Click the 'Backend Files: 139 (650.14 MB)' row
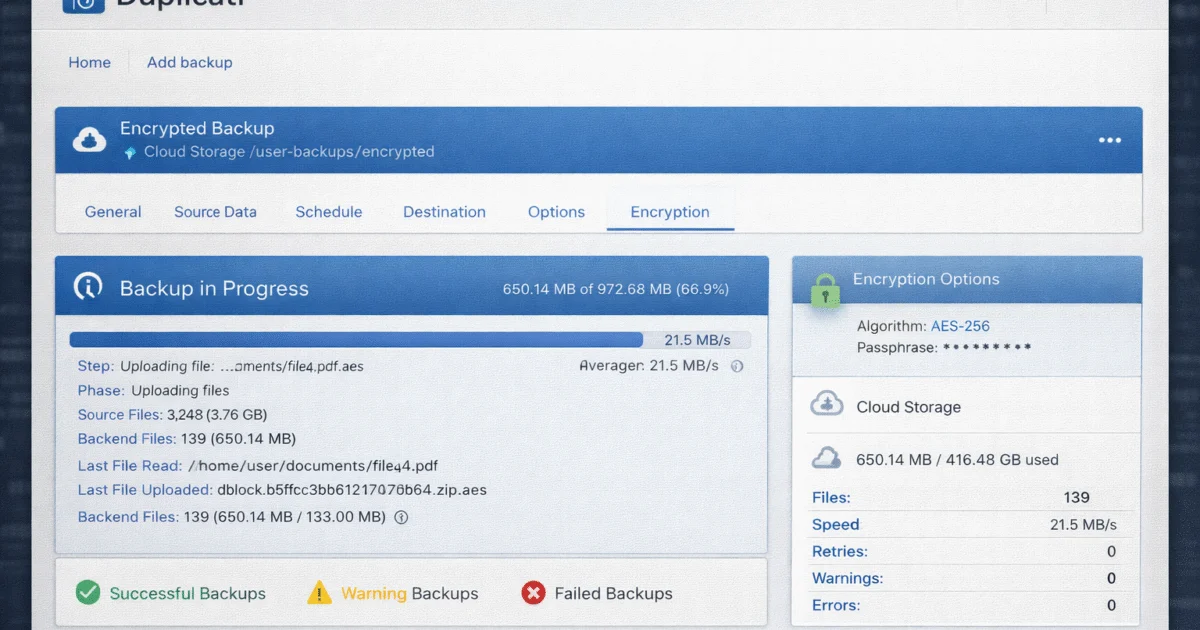Image resolution: width=1200 pixels, height=630 pixels. [187, 438]
